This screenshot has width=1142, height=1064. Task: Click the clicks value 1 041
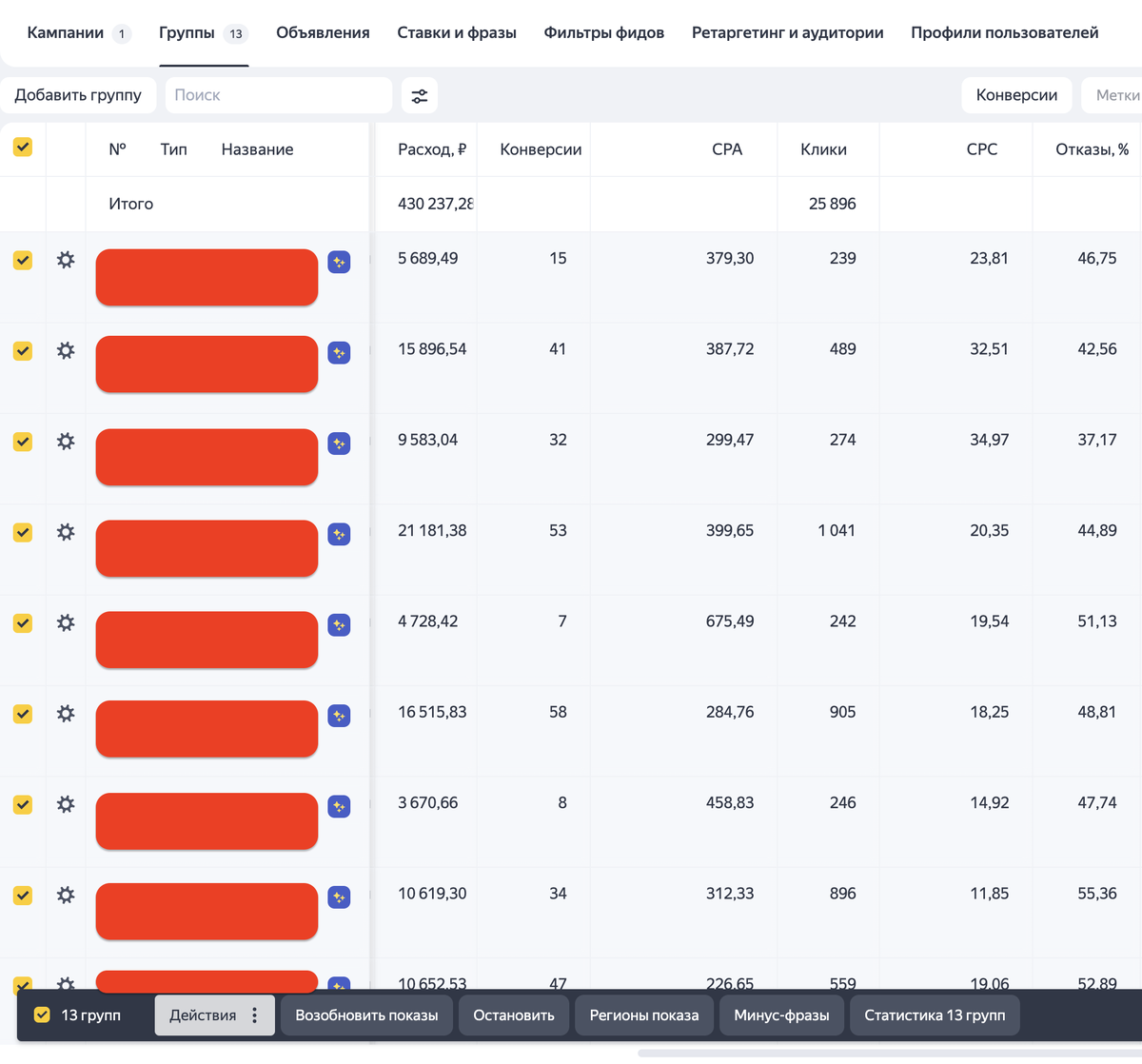point(837,531)
